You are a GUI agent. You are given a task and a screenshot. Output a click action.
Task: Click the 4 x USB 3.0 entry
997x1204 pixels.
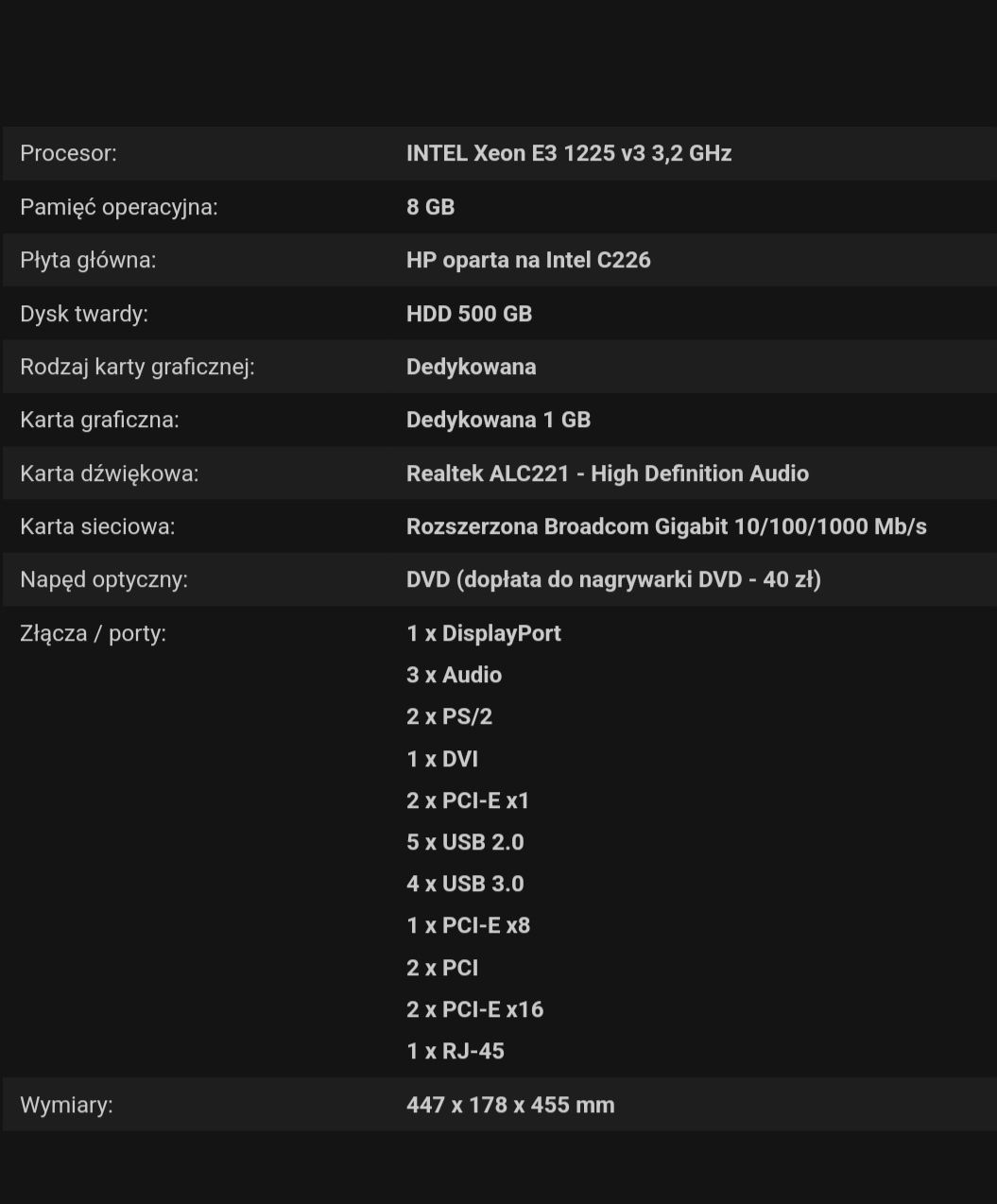[x=465, y=884]
